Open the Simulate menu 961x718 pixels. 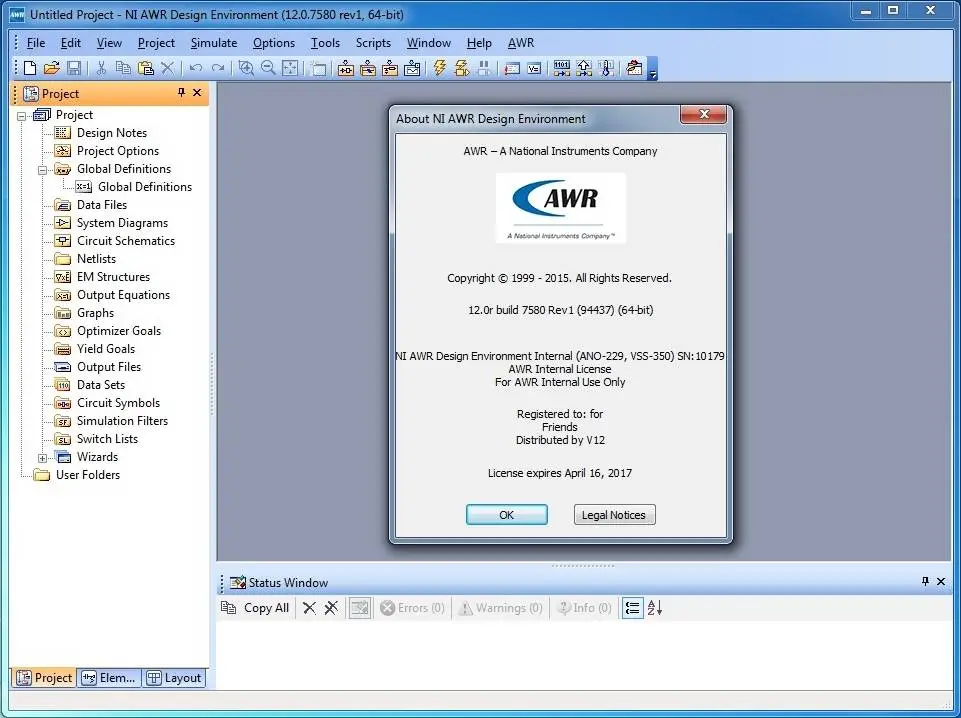pos(214,43)
